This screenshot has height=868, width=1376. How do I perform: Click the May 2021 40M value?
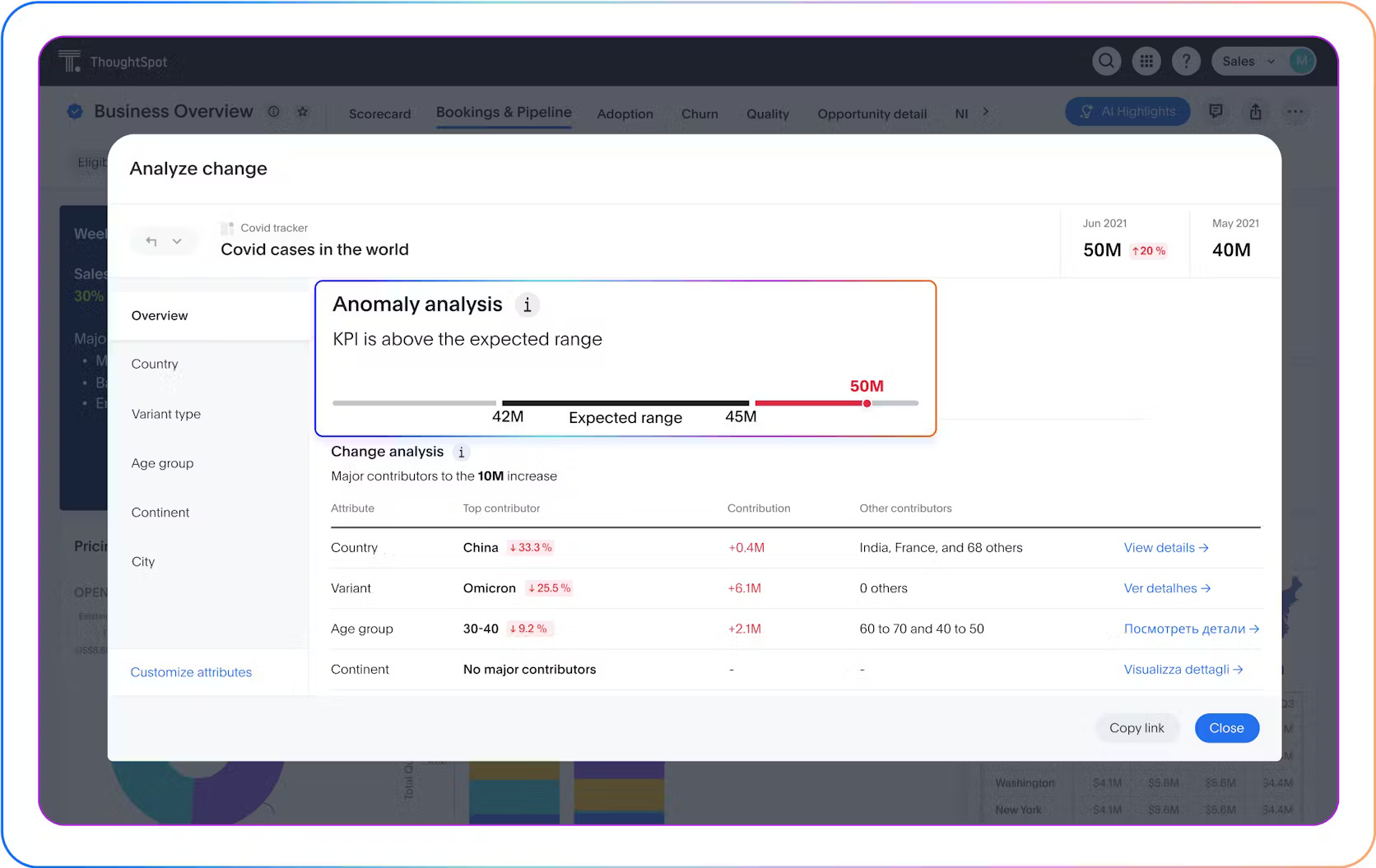[1231, 250]
